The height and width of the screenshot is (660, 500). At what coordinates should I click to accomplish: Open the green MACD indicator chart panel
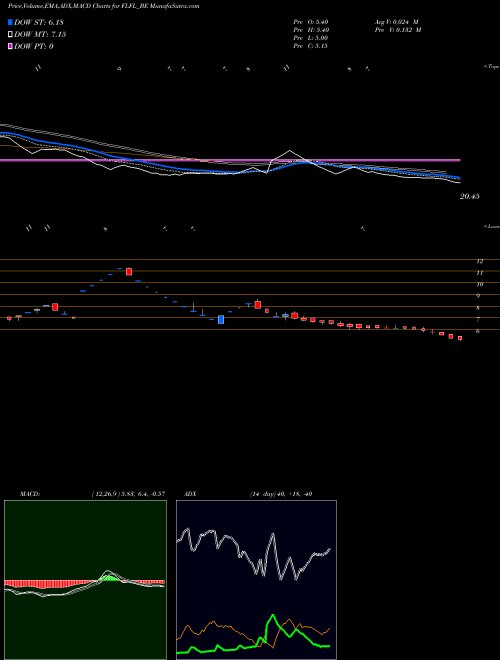pyautogui.click(x=85, y=580)
